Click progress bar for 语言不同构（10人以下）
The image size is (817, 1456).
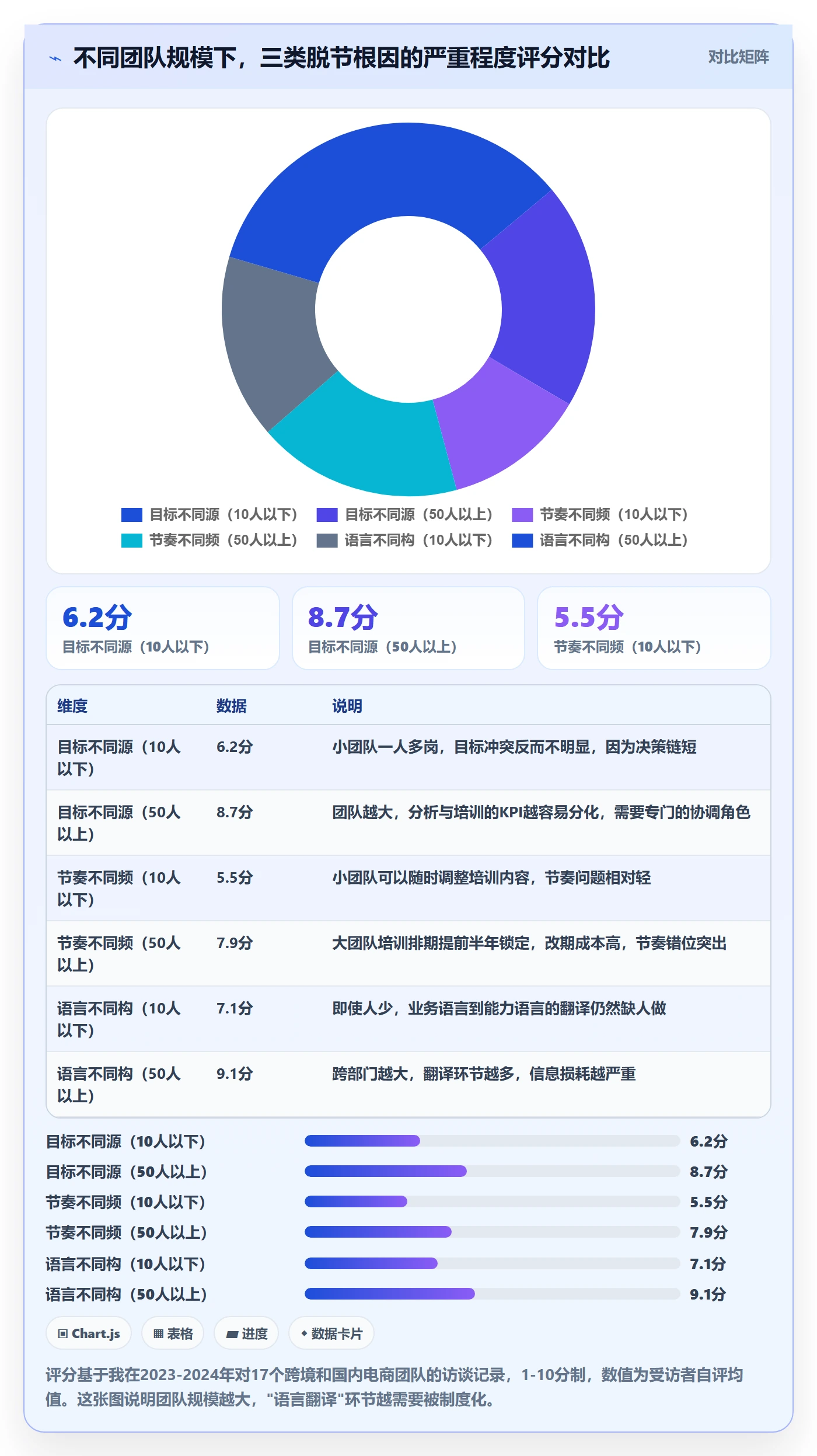[492, 1263]
